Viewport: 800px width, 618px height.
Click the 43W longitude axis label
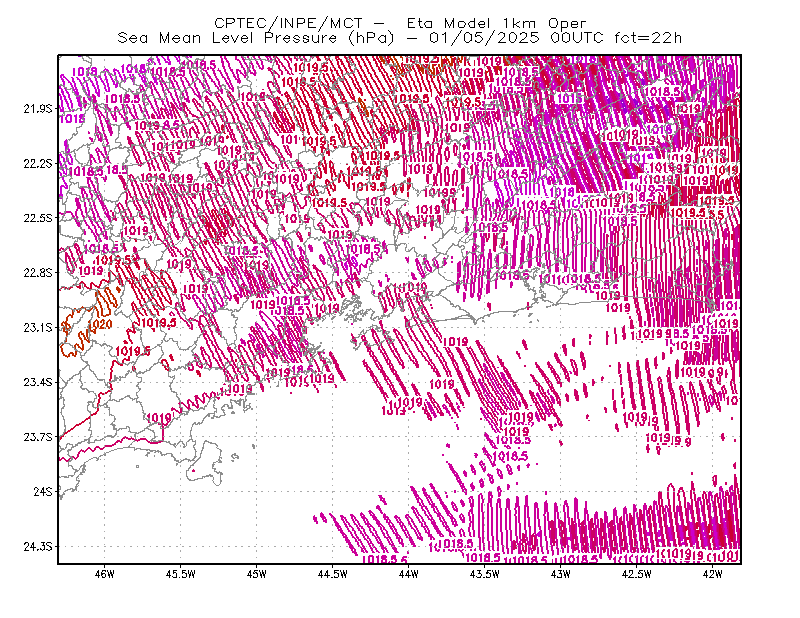point(560,574)
